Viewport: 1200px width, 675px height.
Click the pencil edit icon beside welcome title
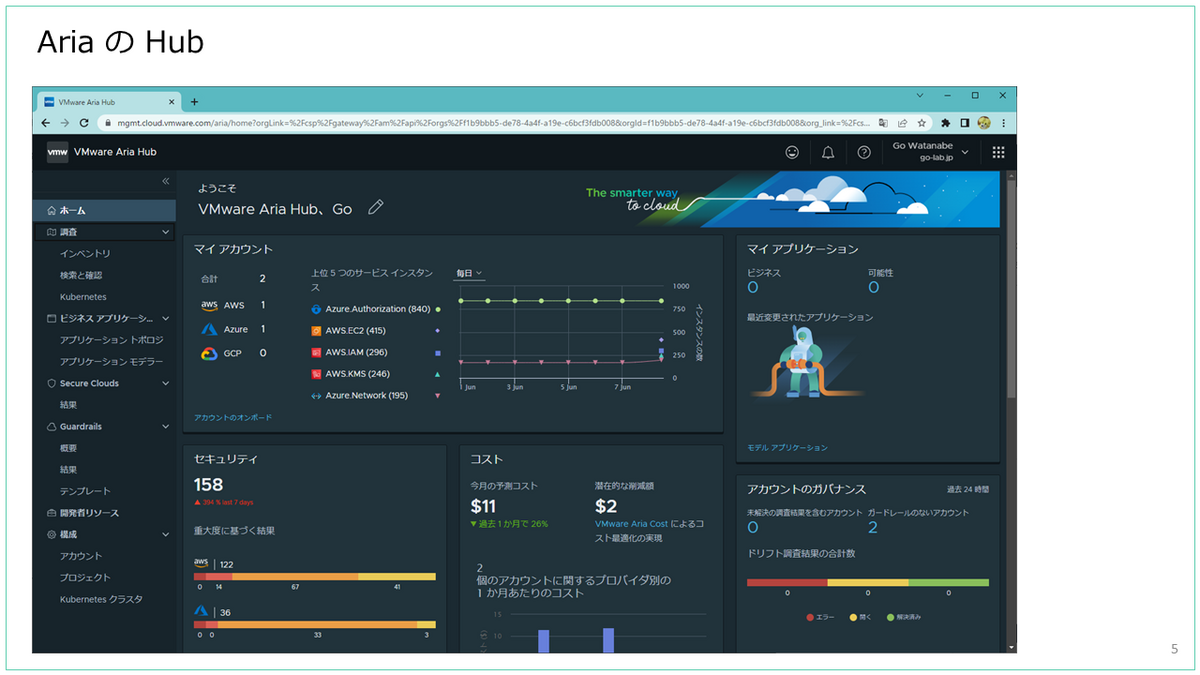coord(376,207)
